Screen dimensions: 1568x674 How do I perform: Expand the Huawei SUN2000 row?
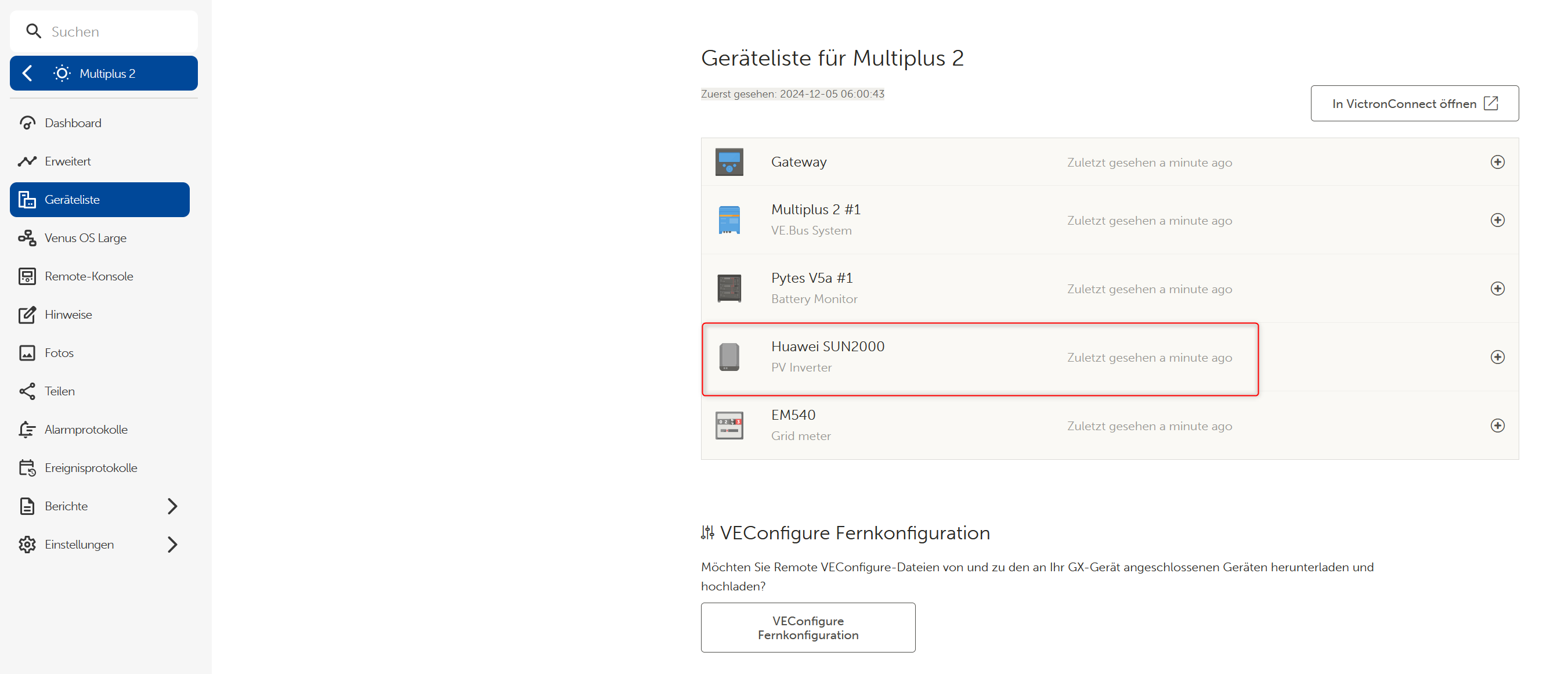coord(1497,357)
